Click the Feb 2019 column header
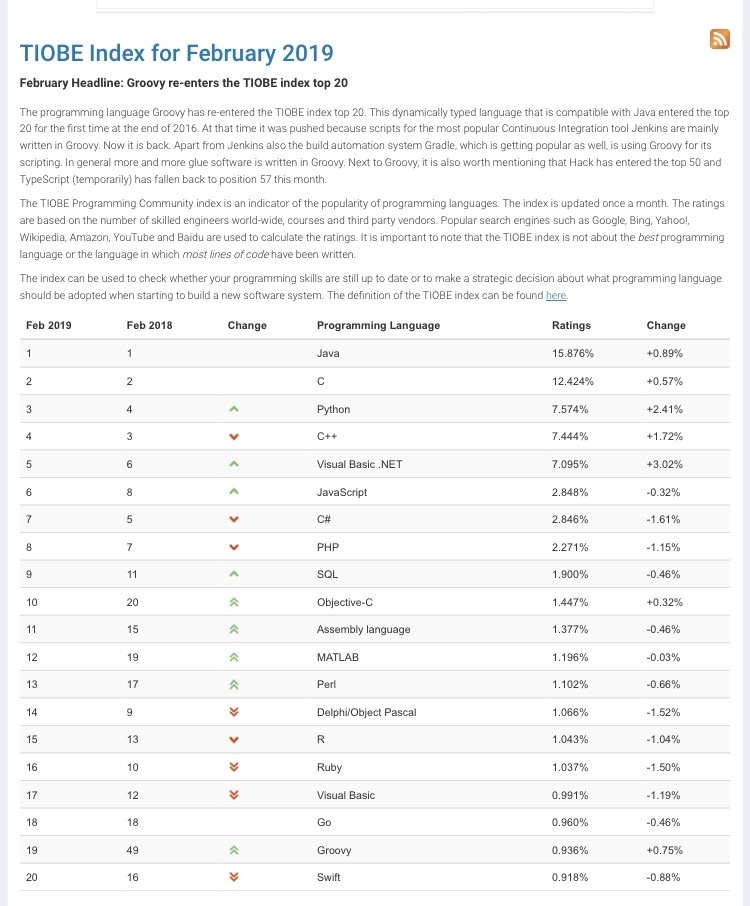750x906 pixels. pyautogui.click(x=47, y=325)
